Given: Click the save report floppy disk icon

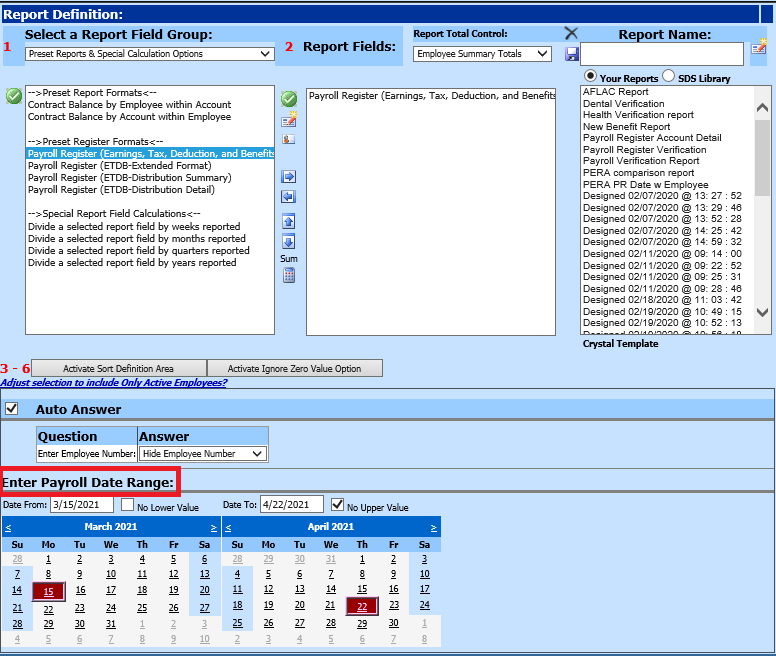Looking at the screenshot, I should click(x=571, y=54).
